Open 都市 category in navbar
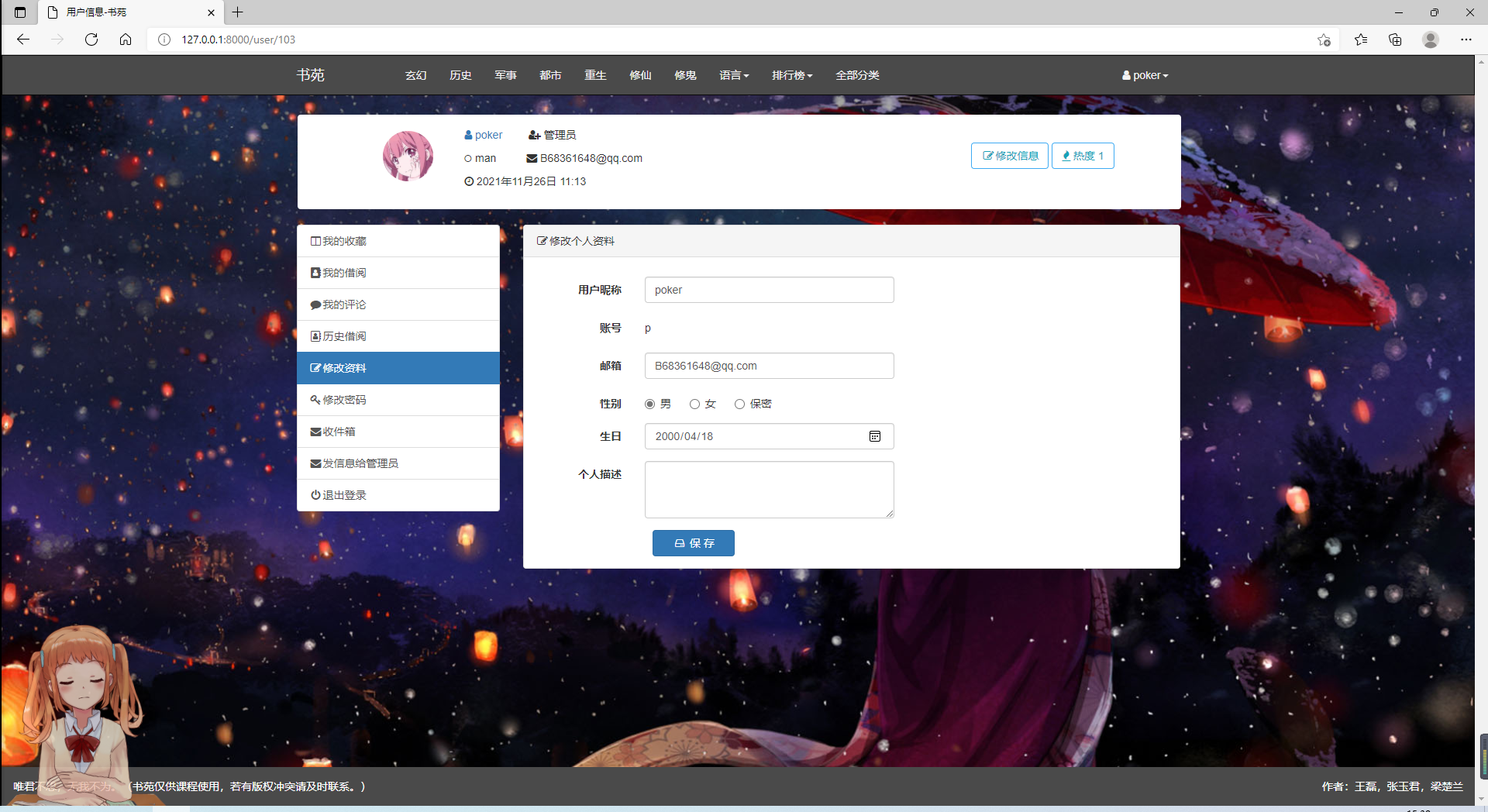Screen dimensions: 1488x812 click(x=550, y=75)
